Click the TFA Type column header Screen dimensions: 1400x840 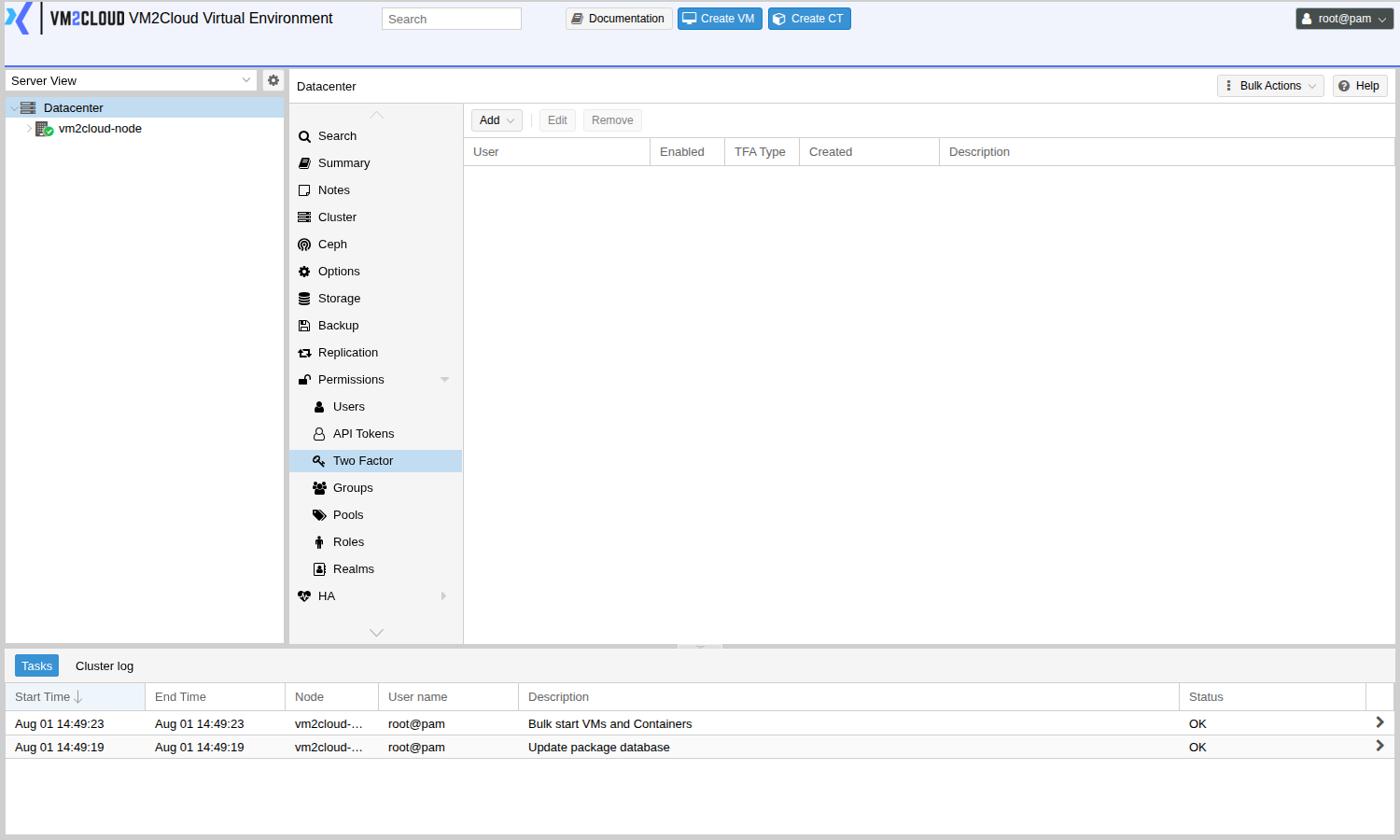(762, 152)
